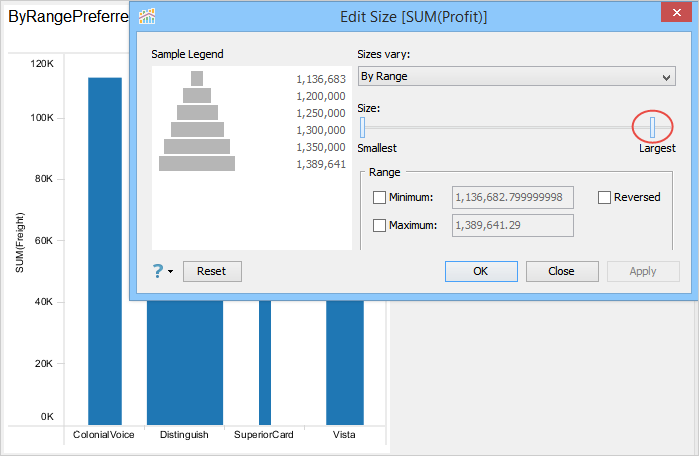Screen dimensions: 699x456
Task: Toggle the Reversed checkbox
Action: [604, 197]
